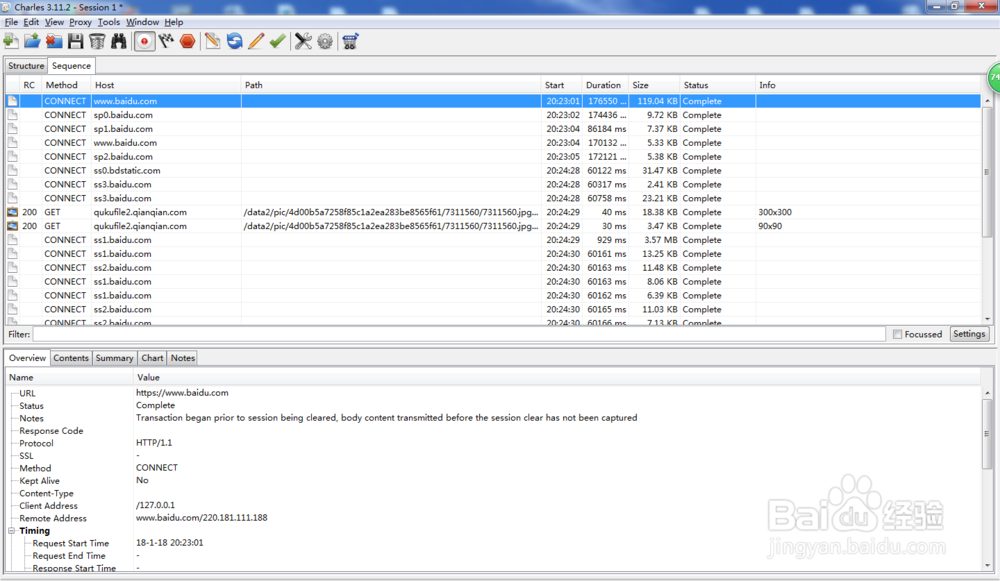Open a saved session file
The height and width of the screenshot is (581, 1000).
(32, 41)
